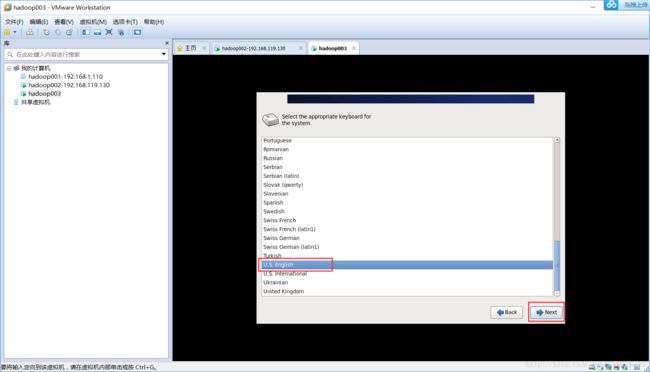Image resolution: width=650 pixels, height=372 pixels.
Task: Select hadoop002-192.168.119.130 in the library
Action: [69, 85]
